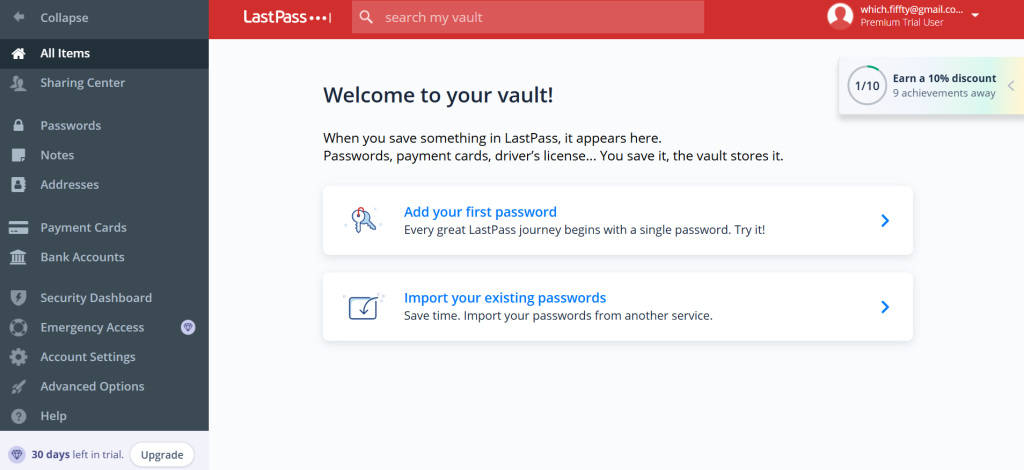Click the Notes sidebar icon

click(18, 155)
